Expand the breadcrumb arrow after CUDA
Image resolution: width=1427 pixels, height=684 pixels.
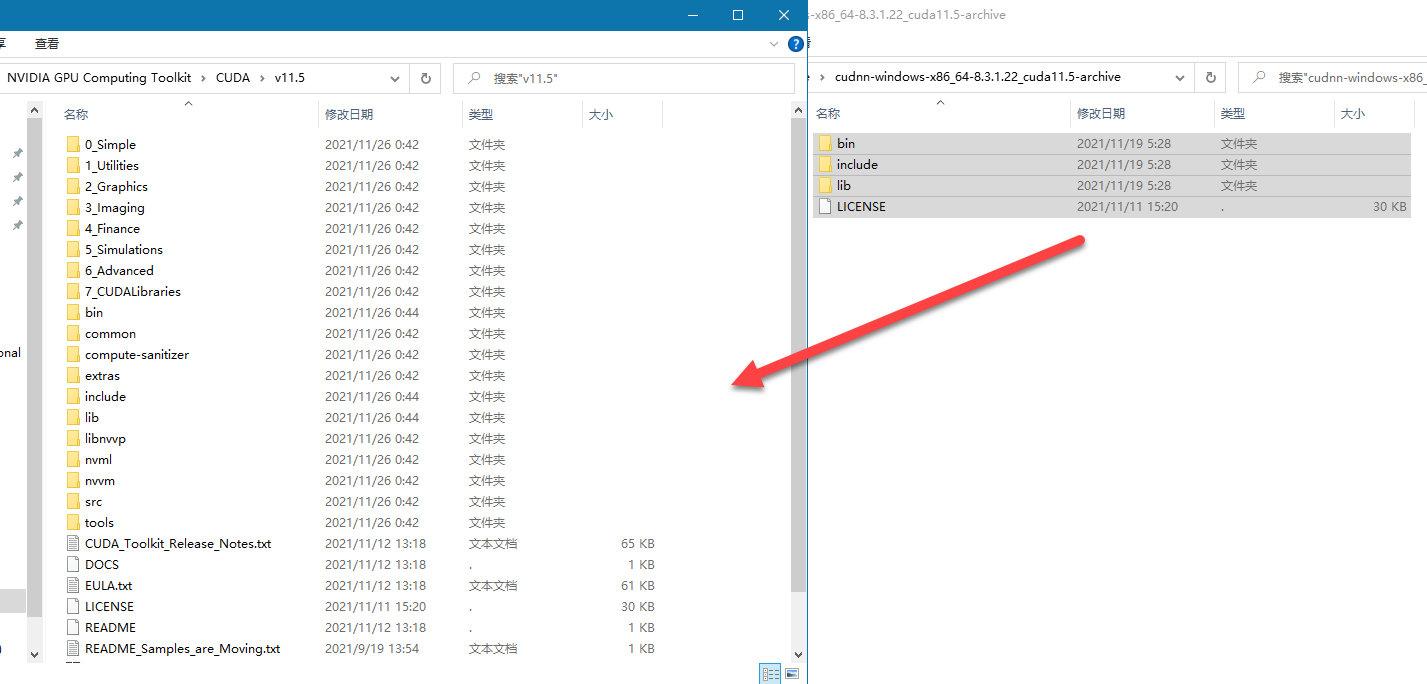click(x=262, y=78)
